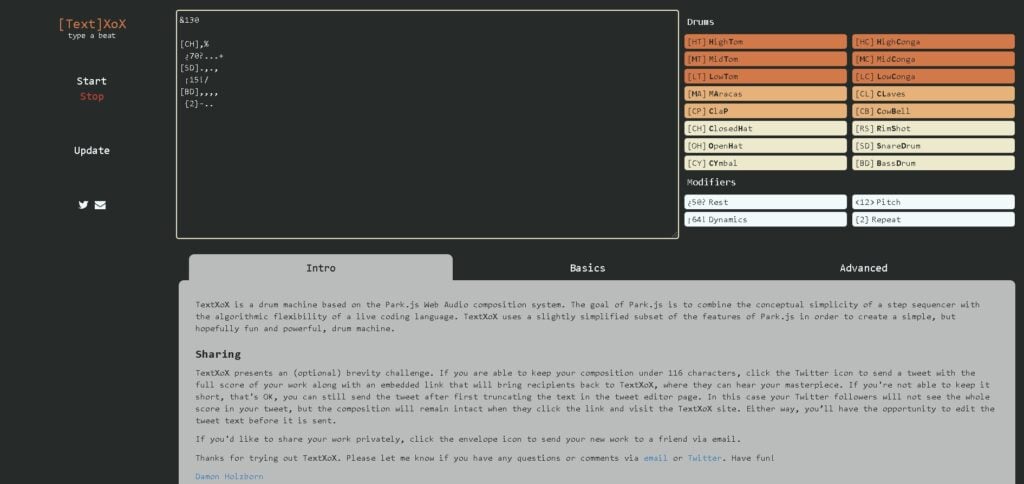Click the Twitter share icon

[x=84, y=205]
